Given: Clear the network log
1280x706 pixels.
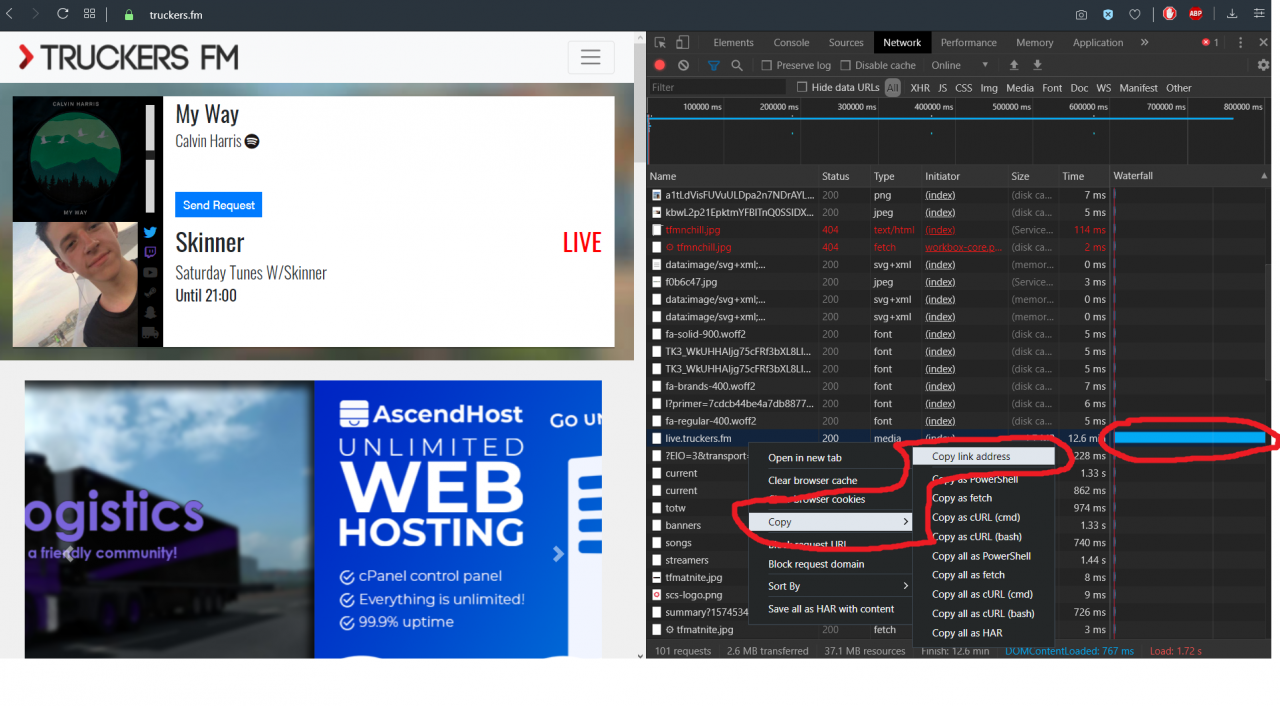Looking at the screenshot, I should [x=683, y=65].
